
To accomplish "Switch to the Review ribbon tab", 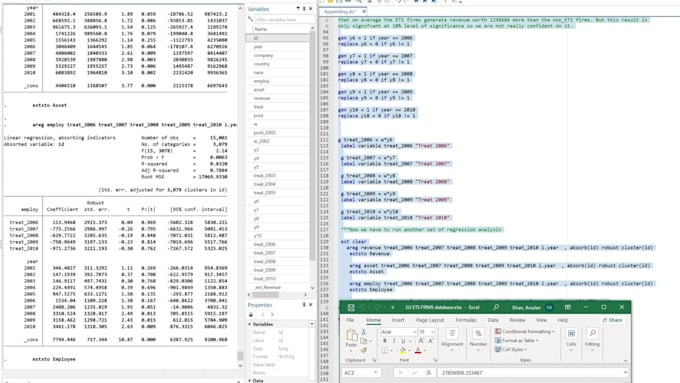I will tap(517, 320).
